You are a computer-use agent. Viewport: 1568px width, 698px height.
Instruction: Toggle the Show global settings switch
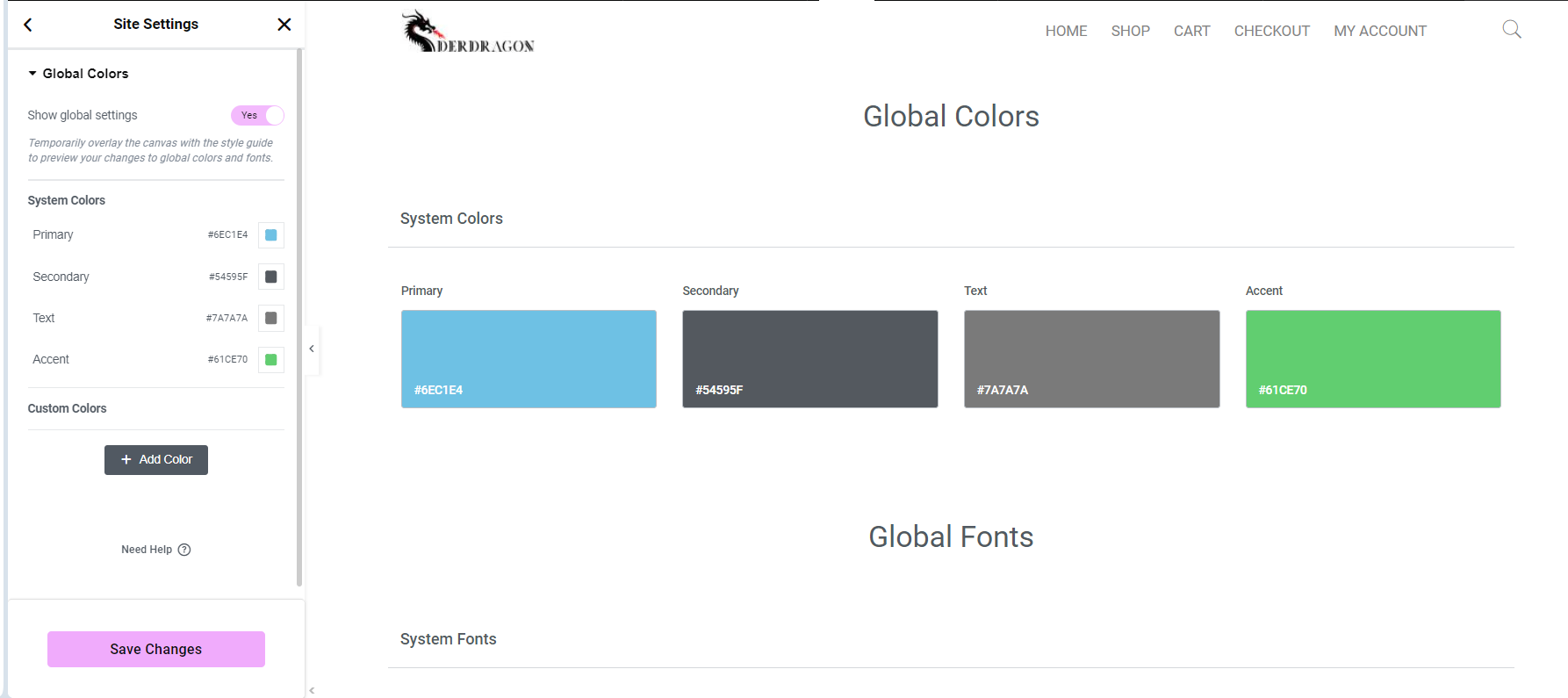coord(257,115)
